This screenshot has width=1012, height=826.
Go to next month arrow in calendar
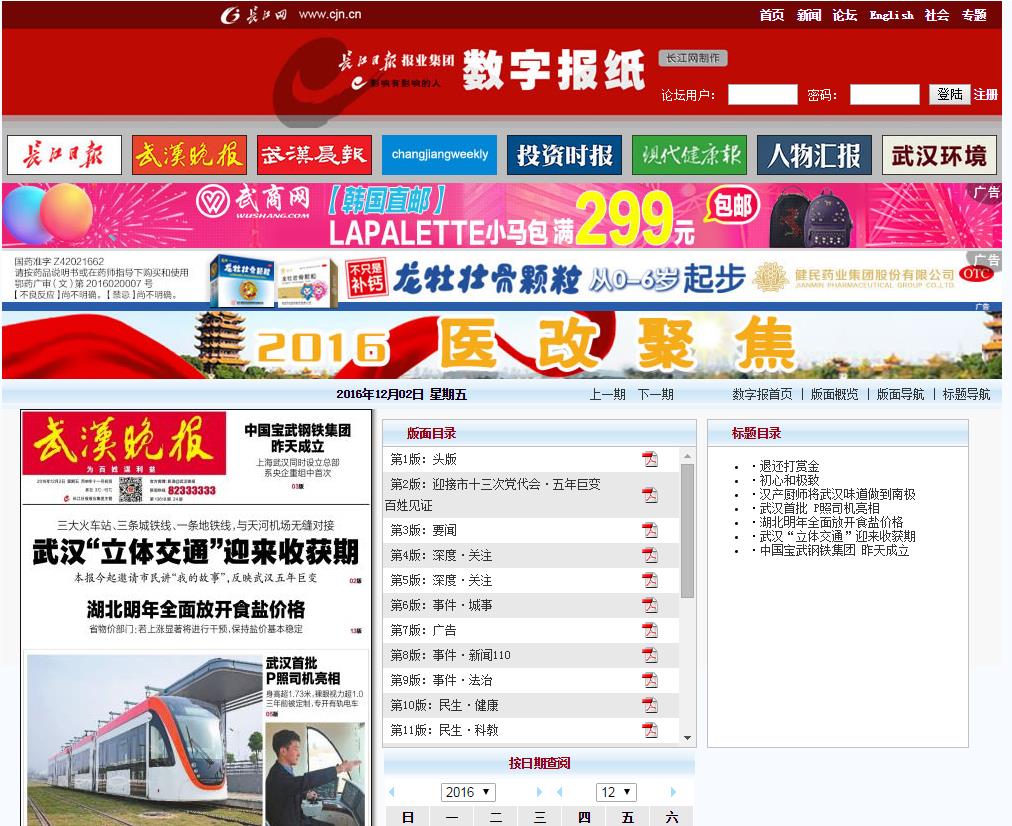point(673,792)
